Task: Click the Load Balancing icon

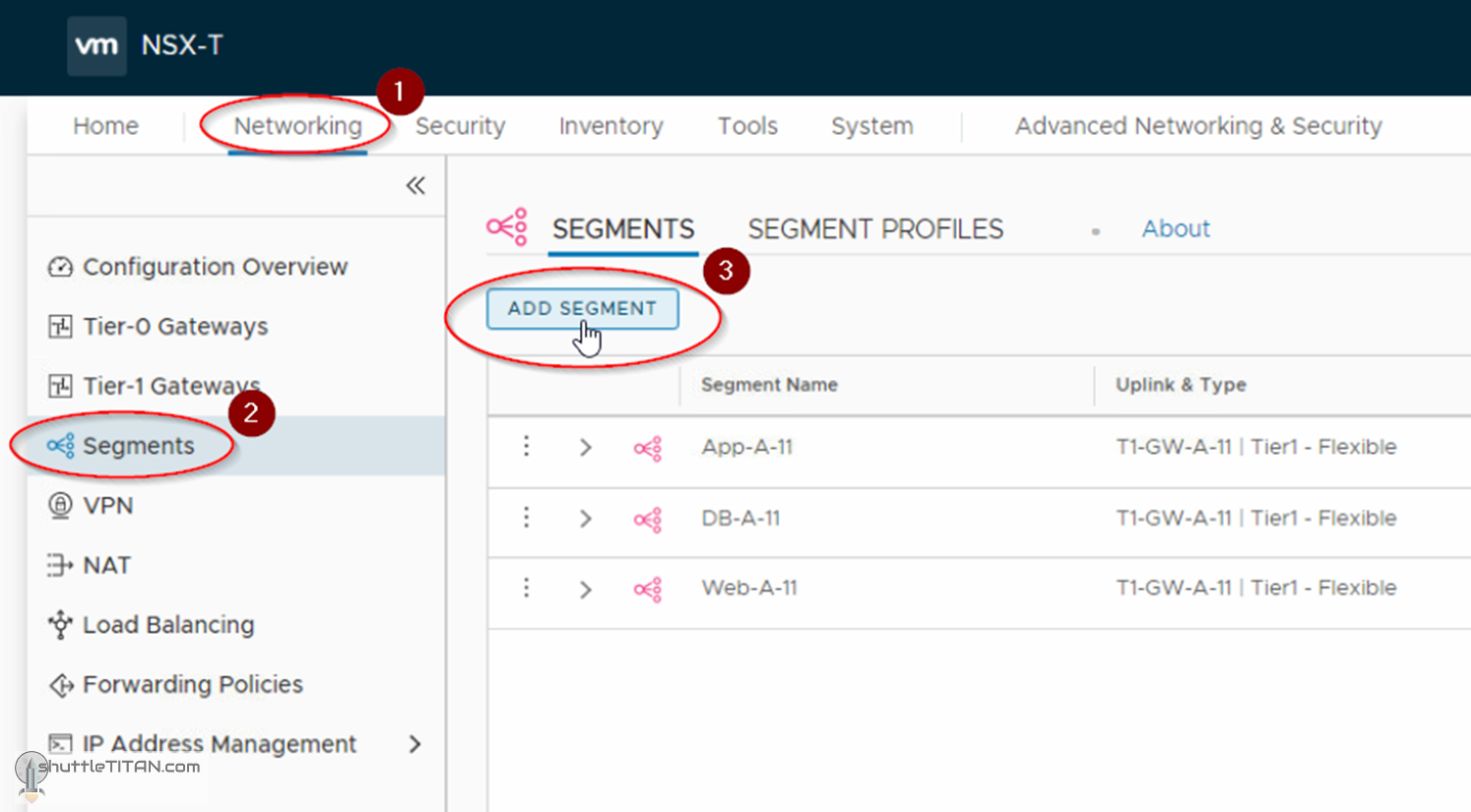Action: (60, 625)
